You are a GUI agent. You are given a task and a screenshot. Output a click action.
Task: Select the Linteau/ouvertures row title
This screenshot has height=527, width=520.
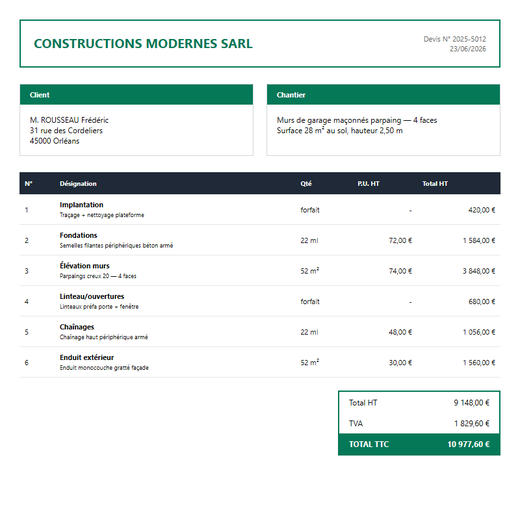(x=92, y=296)
